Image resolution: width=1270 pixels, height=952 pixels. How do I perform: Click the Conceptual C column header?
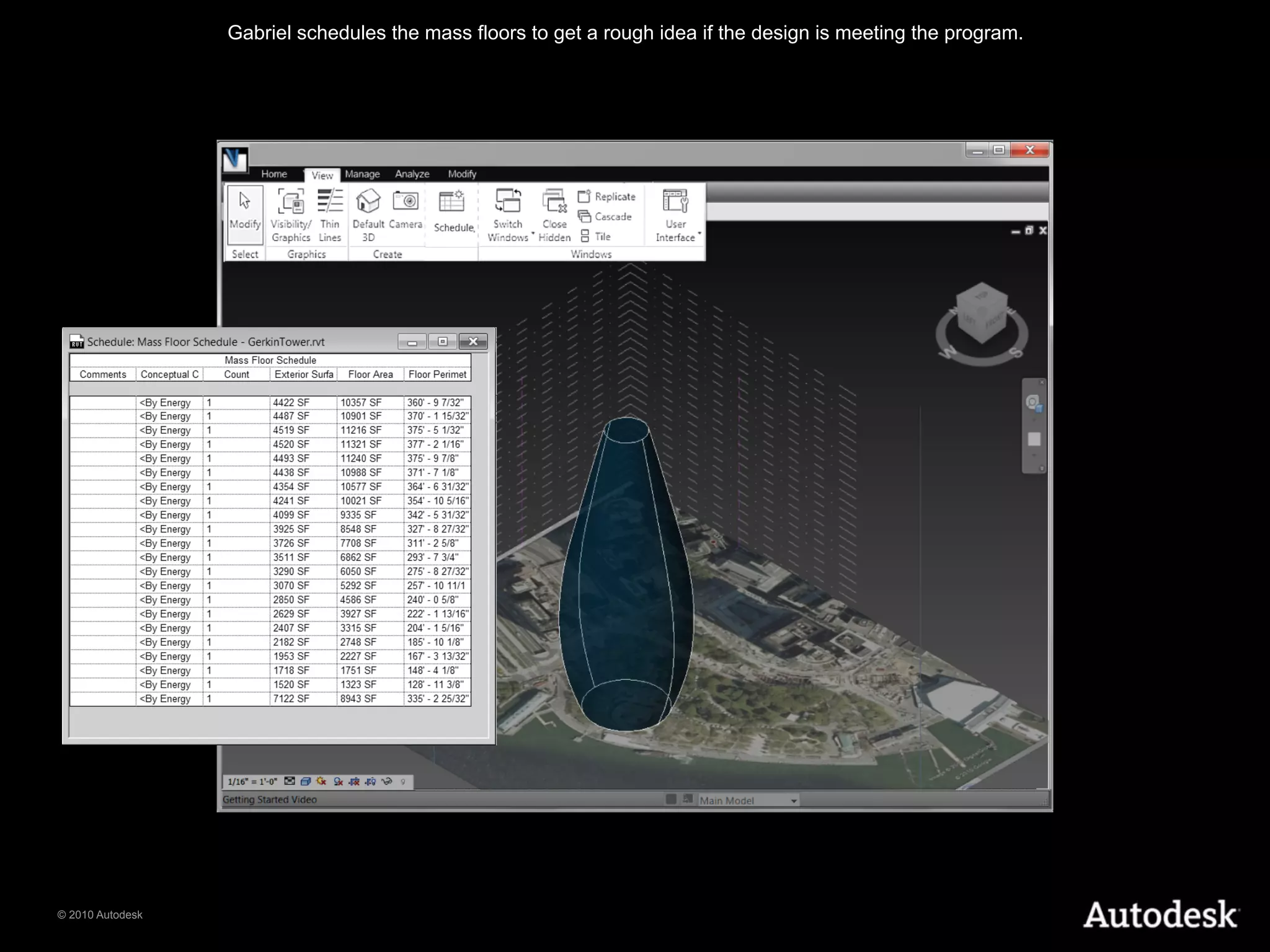click(x=169, y=374)
